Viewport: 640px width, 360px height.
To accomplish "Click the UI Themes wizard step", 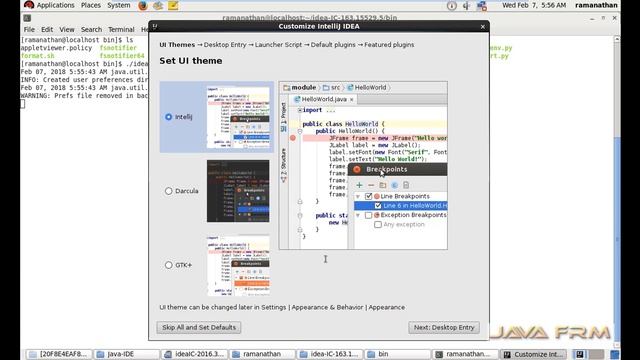I will point(177,45).
